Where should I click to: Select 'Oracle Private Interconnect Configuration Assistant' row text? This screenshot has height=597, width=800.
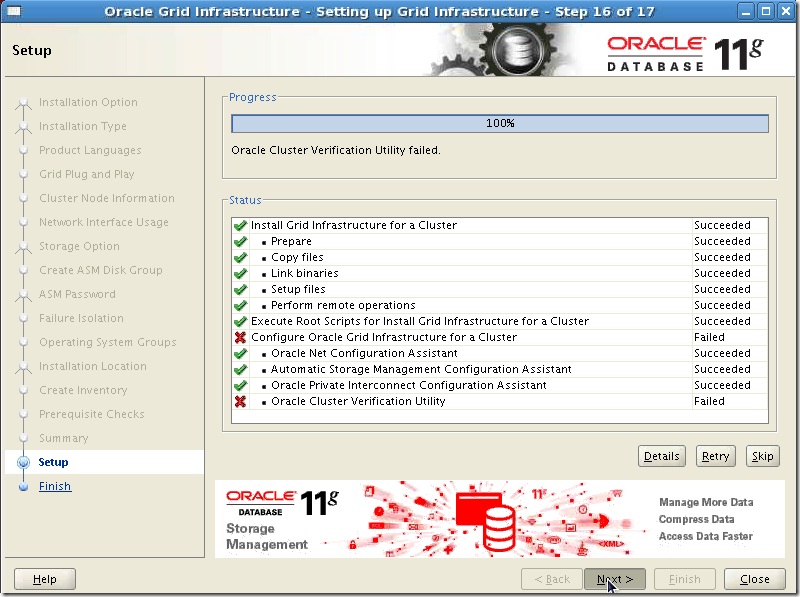tap(409, 385)
